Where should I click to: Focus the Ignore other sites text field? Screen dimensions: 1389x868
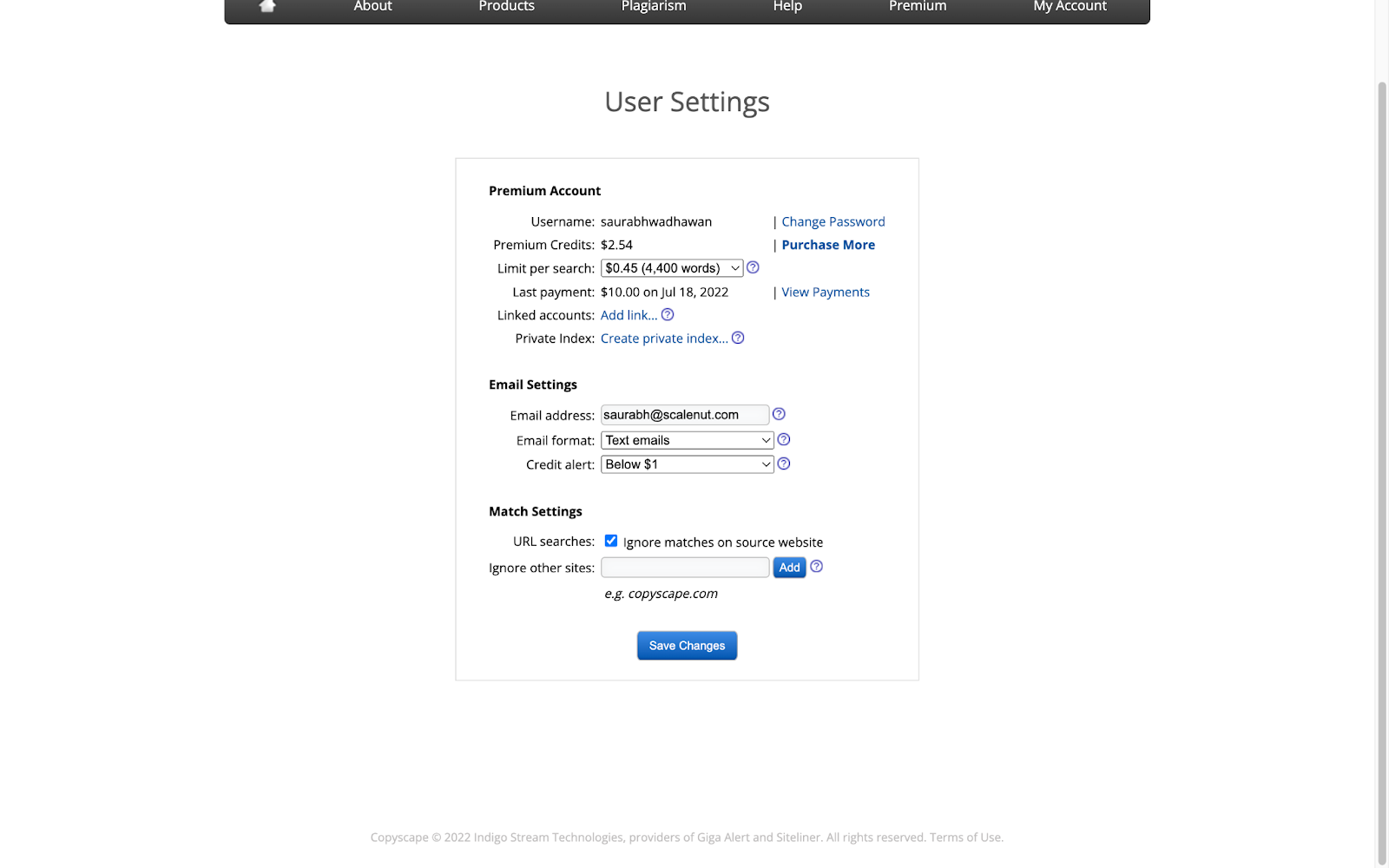[685, 568]
